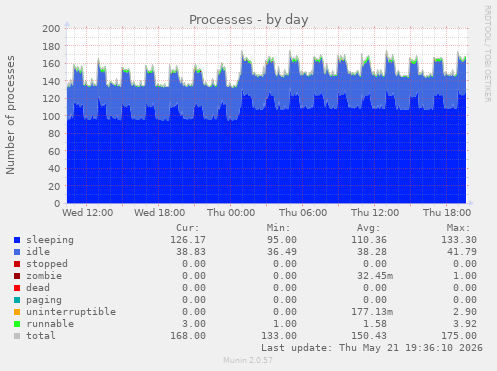This screenshot has height=371, width=497.
Task: Click sleeping maximum value 133.30
Action: 459,240
